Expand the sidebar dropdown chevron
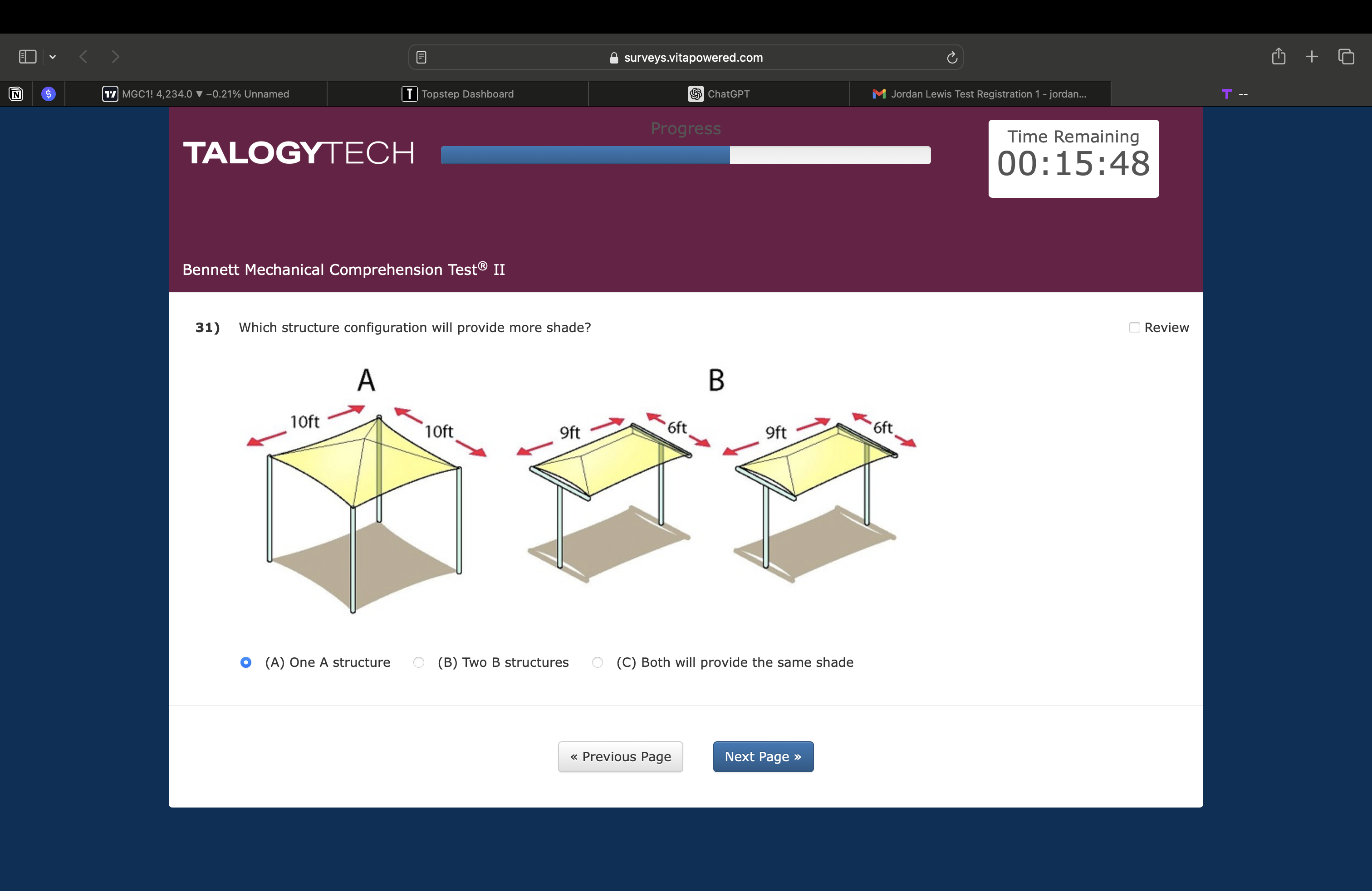This screenshot has width=1372, height=891. pos(53,56)
